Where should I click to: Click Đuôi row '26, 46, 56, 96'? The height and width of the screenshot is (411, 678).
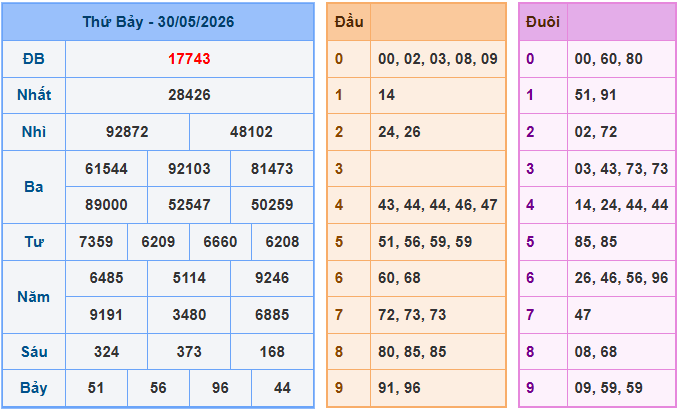click(x=621, y=278)
